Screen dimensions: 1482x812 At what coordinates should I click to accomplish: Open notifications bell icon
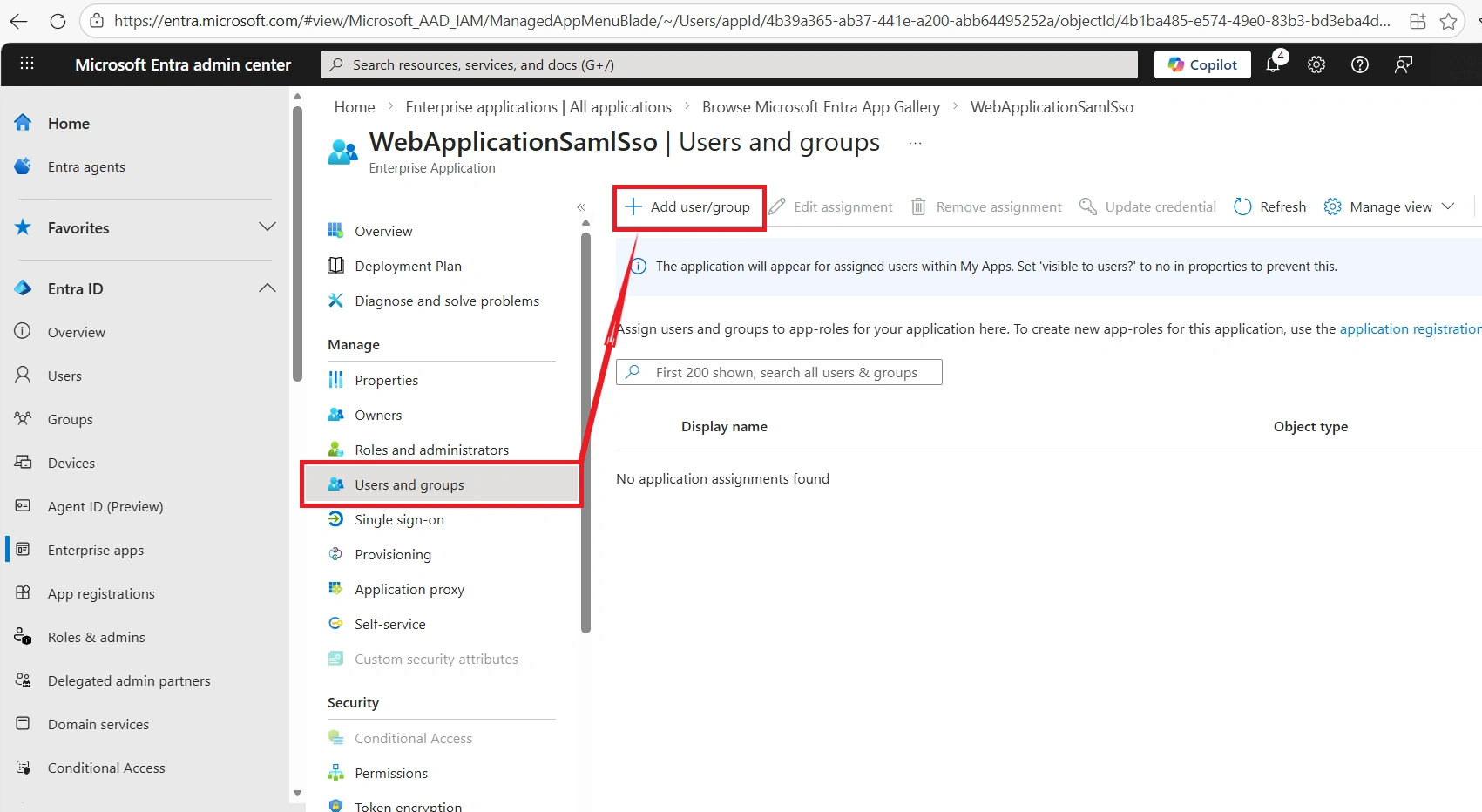pyautogui.click(x=1274, y=64)
